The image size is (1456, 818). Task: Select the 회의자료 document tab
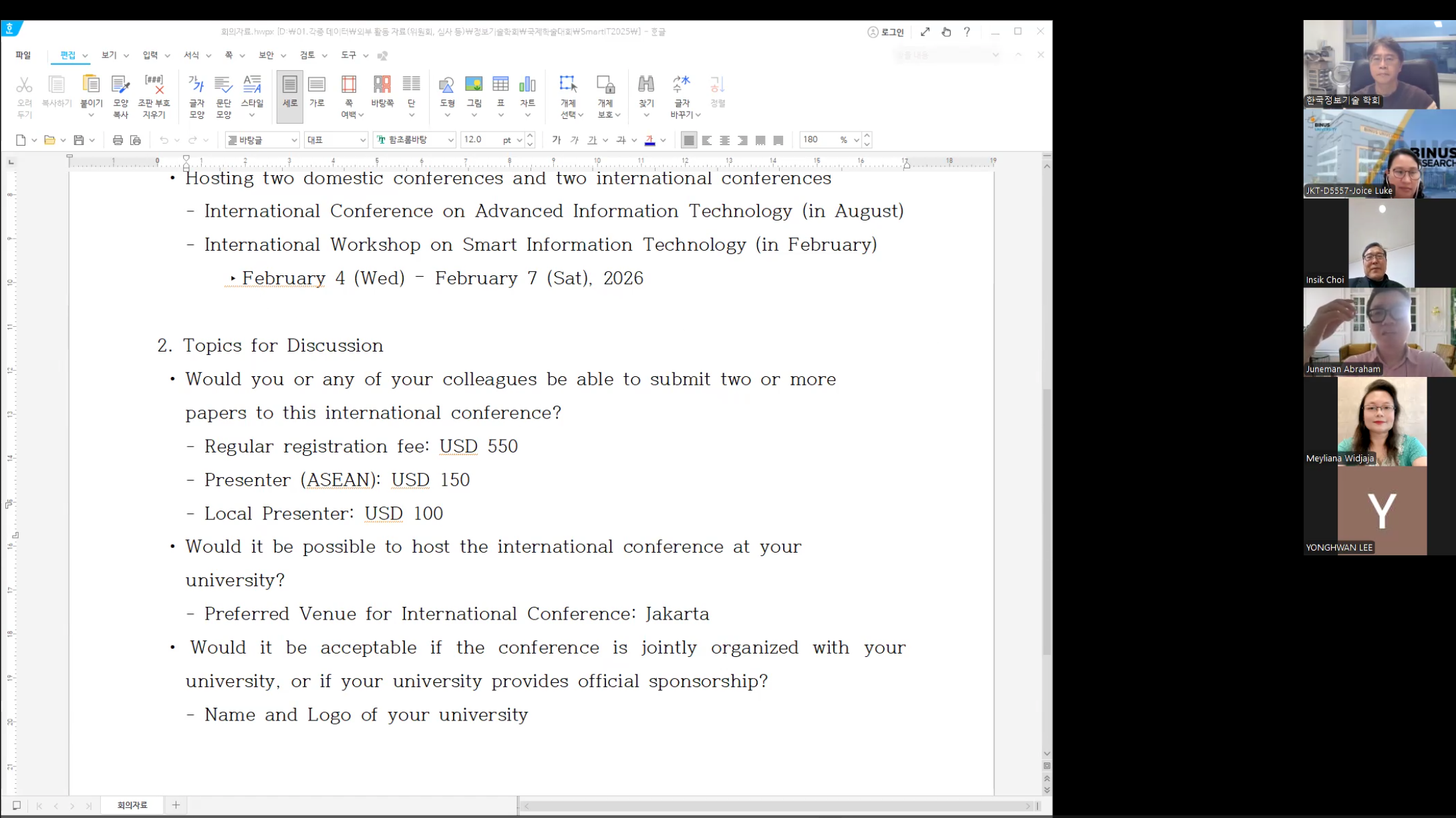click(132, 805)
